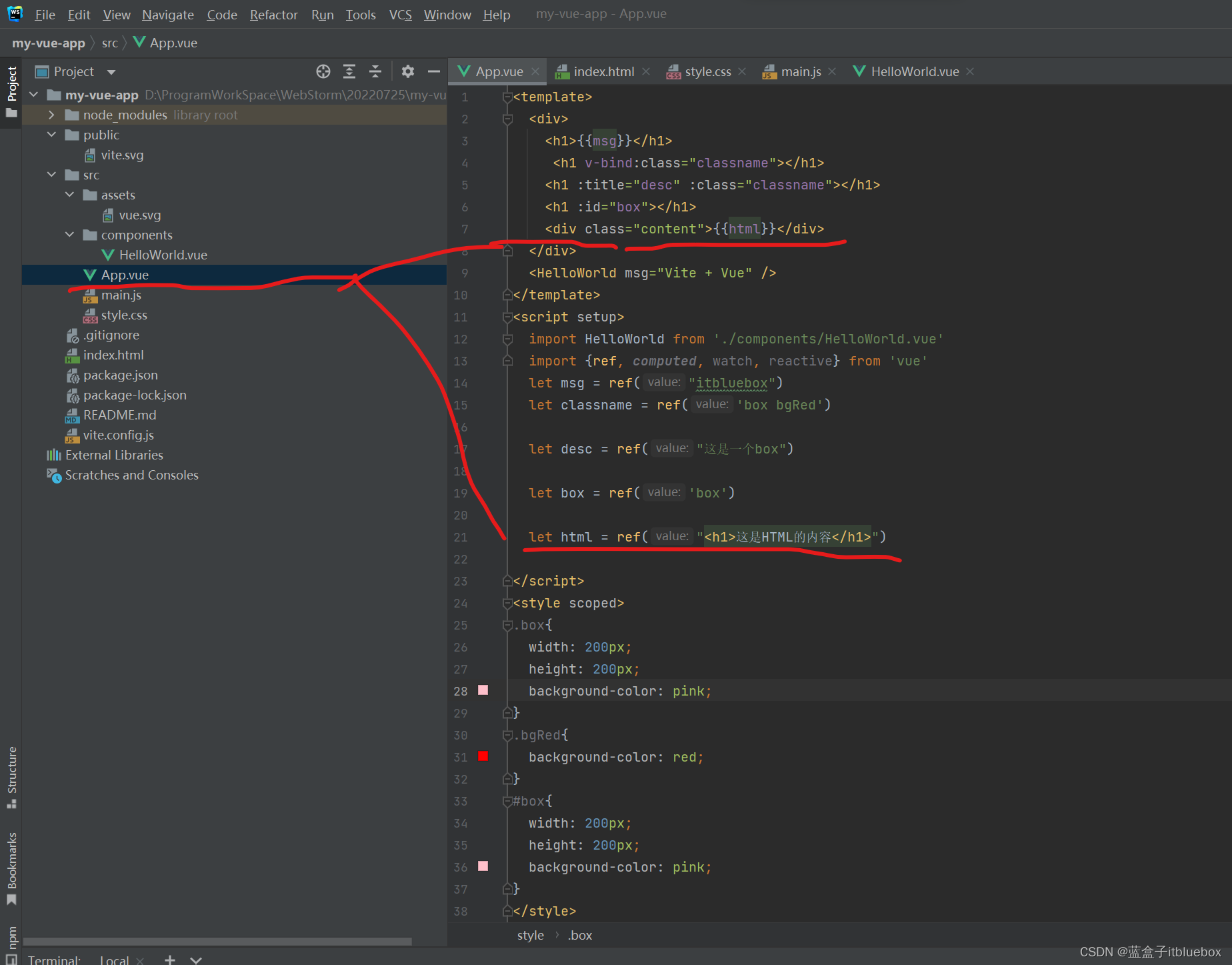The image size is (1232, 965).
Task: Switch to the main.js editor tab
Action: pyautogui.click(x=800, y=71)
